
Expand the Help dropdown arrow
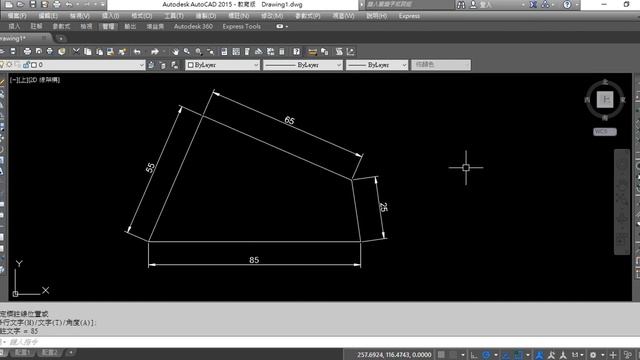coord(576,4)
